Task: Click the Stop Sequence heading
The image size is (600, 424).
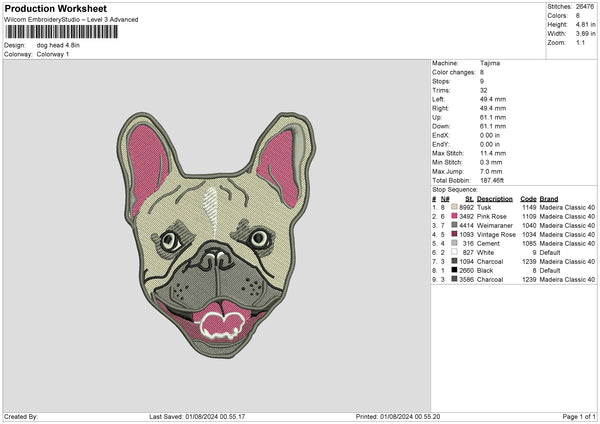Action: 454,187
